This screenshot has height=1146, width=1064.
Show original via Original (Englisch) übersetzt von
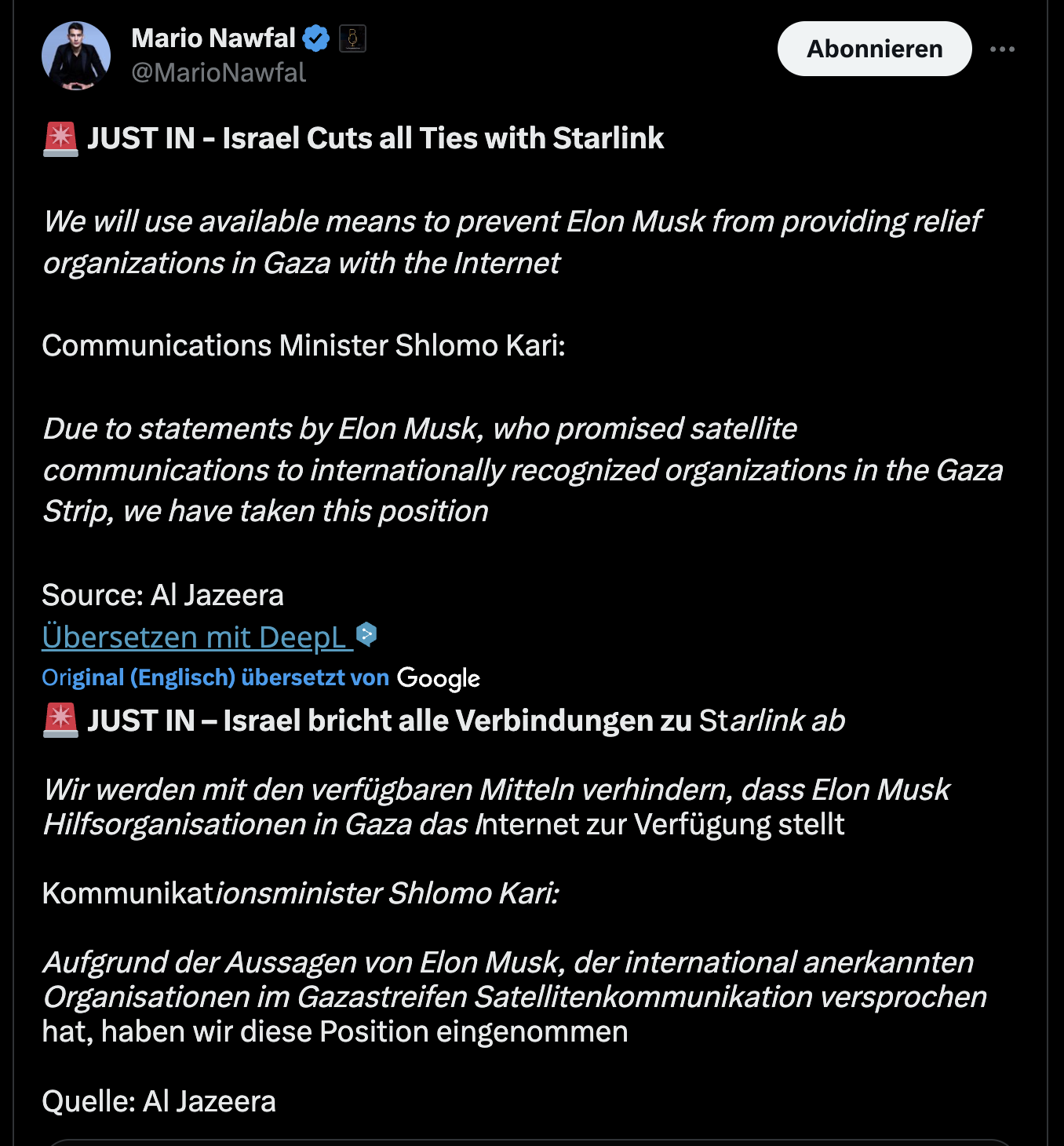tap(215, 677)
